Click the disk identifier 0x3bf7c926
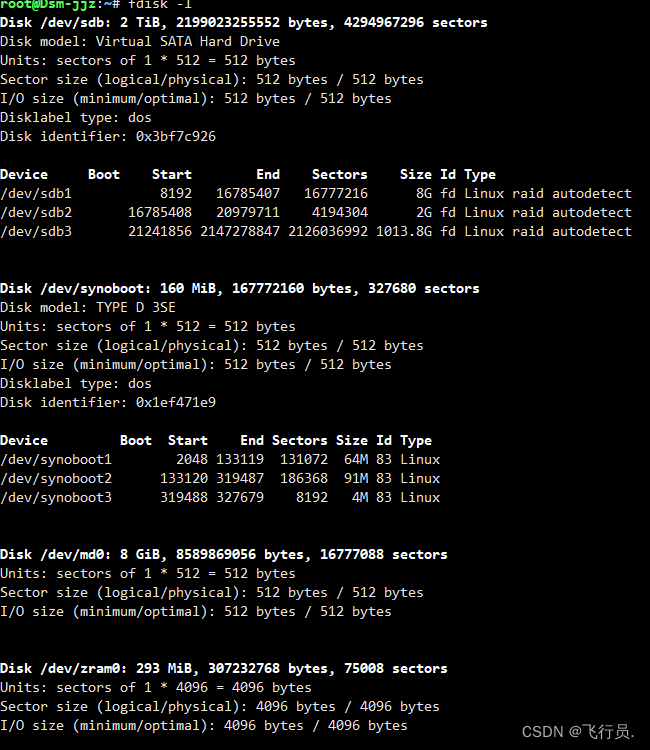The width and height of the screenshot is (650, 750). [176, 137]
